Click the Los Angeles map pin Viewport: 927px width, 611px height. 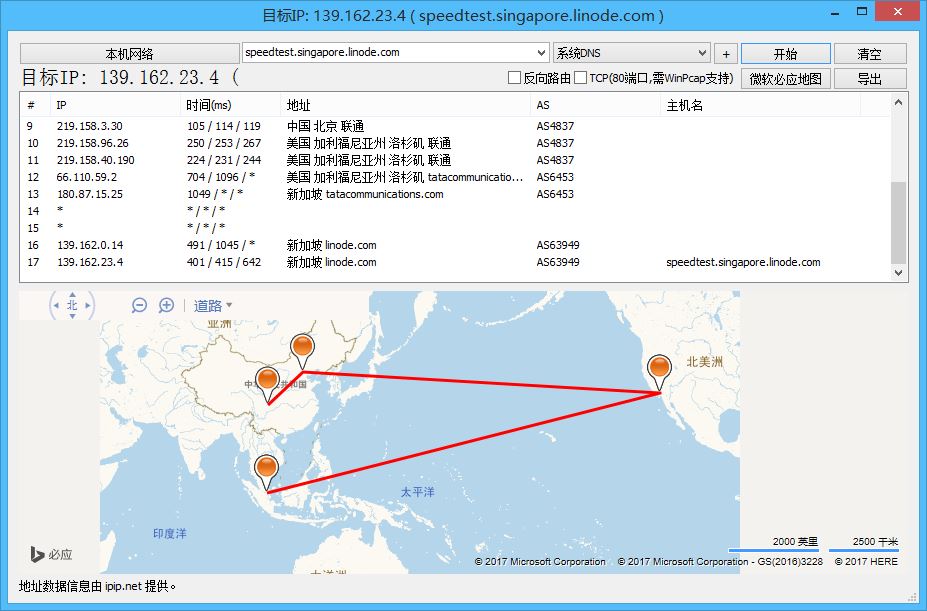pyautogui.click(x=658, y=371)
